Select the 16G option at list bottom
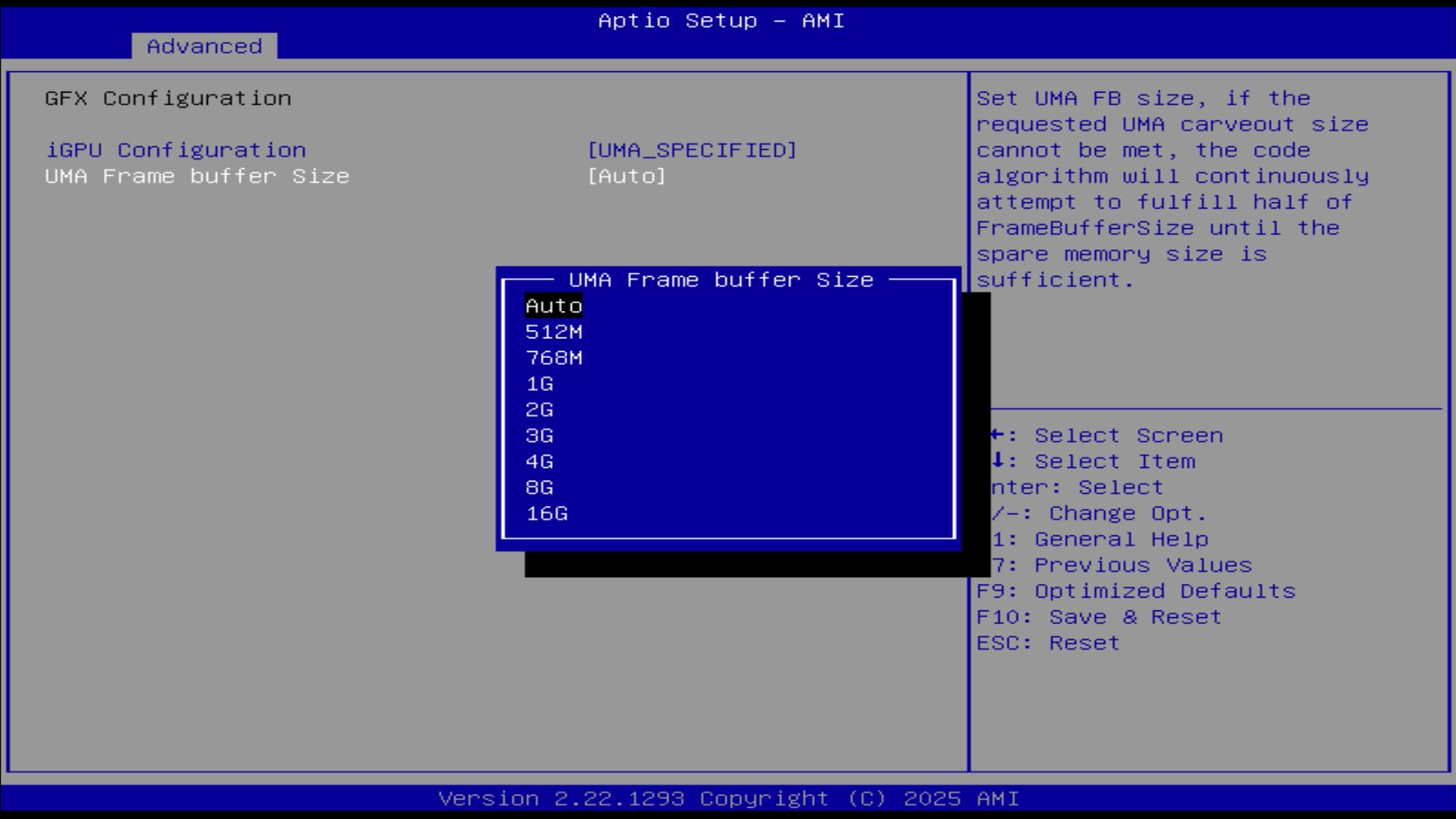 tap(547, 513)
